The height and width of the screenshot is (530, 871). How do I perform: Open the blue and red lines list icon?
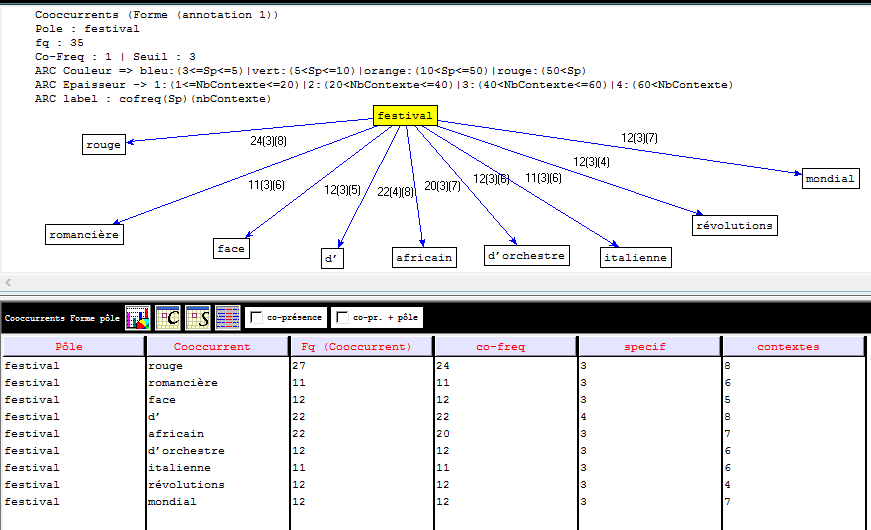[x=228, y=318]
